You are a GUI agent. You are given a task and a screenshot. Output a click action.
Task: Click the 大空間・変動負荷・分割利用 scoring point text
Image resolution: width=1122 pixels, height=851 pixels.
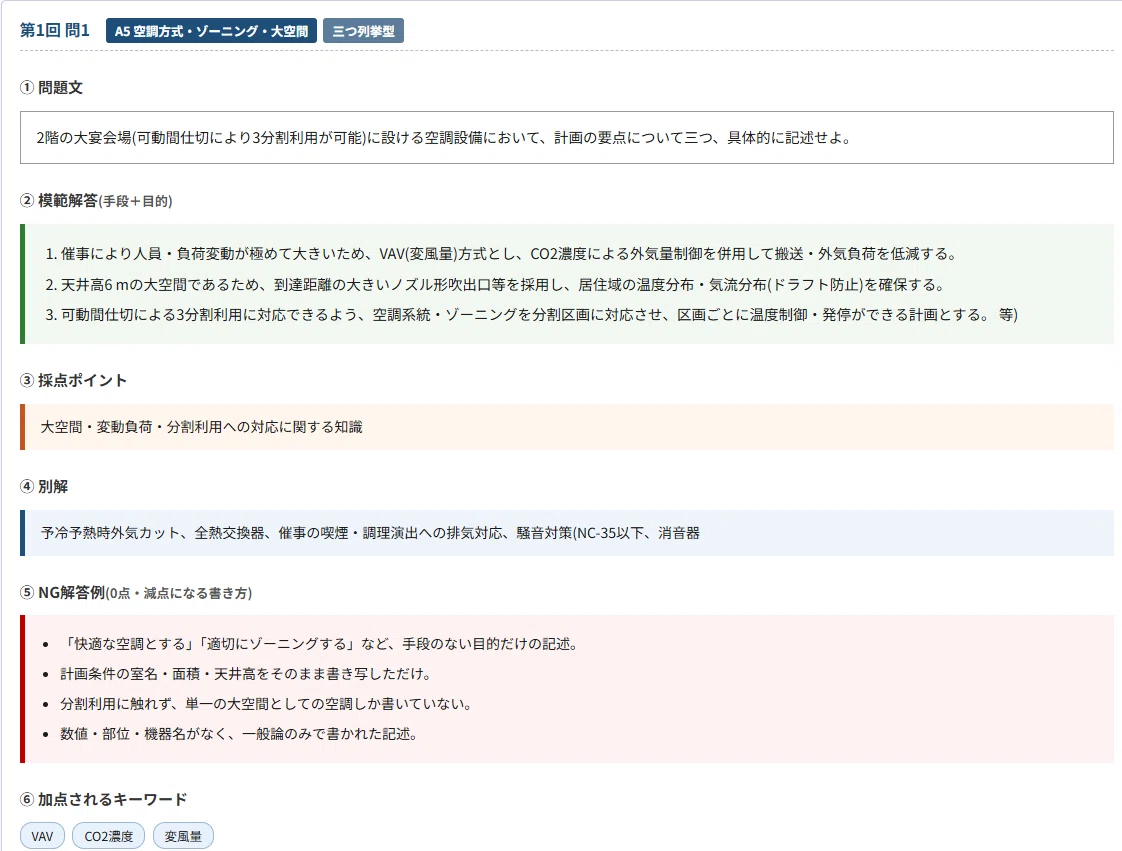[201, 427]
